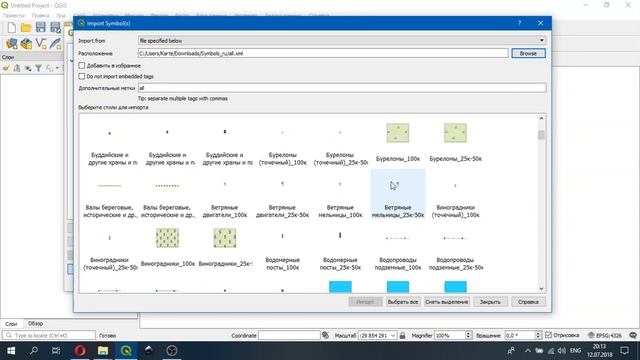The height and width of the screenshot is (360, 640).
Task: Open the 'Проекты' menu
Action: 13,16
